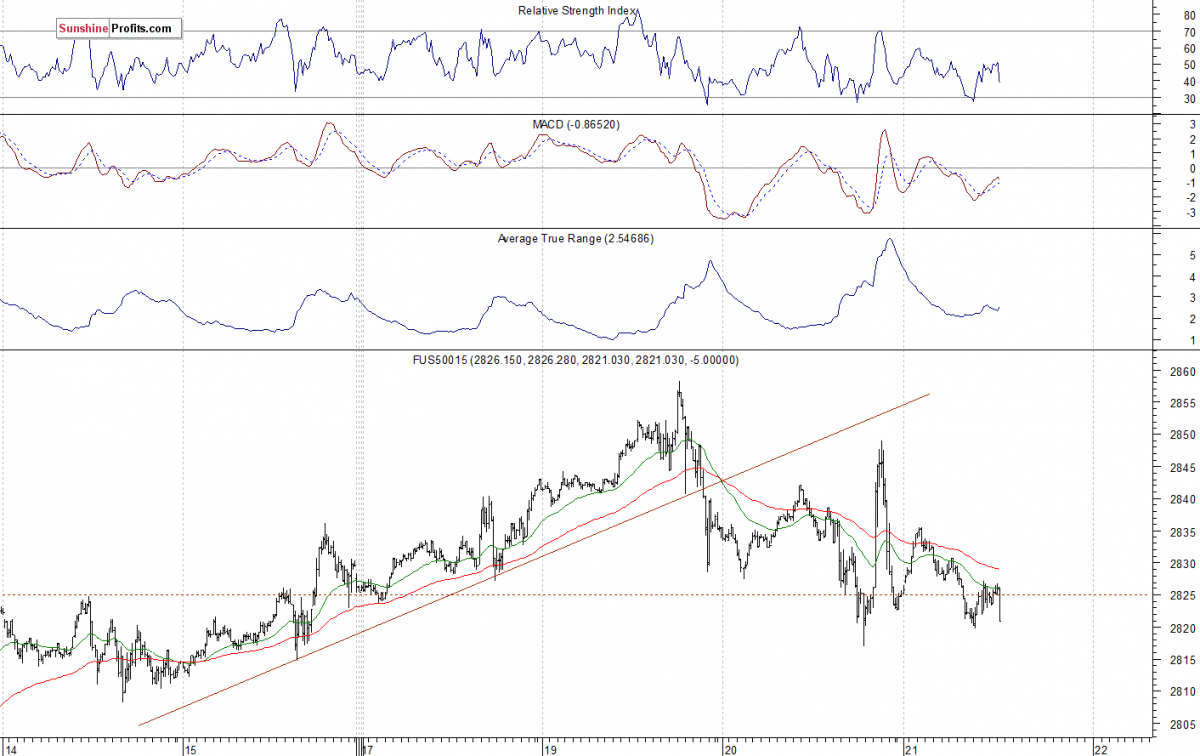
Task: Click date label 22 on time axis
Action: [1099, 748]
